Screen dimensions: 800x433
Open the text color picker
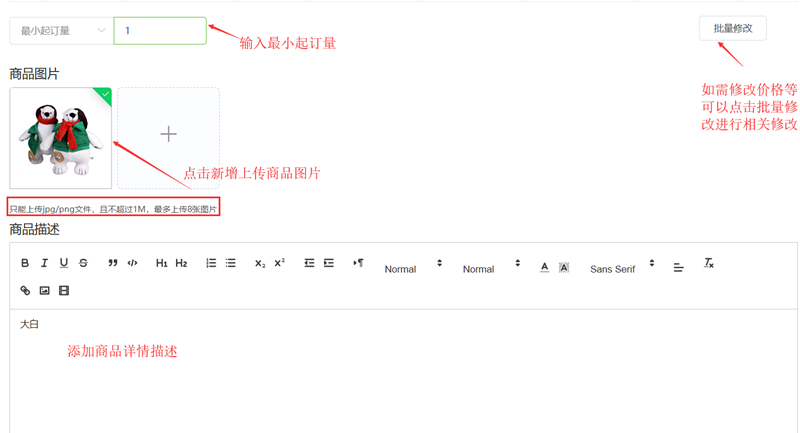(544, 267)
